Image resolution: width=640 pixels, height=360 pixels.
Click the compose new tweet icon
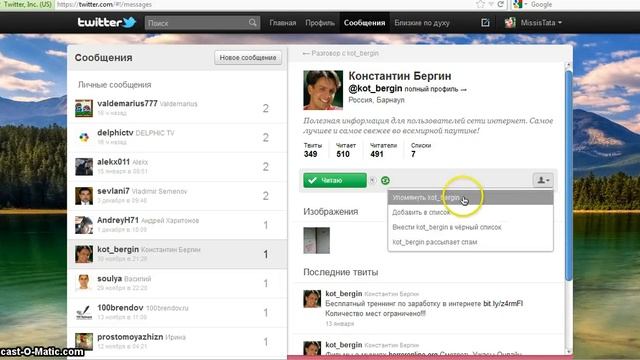pyautogui.click(x=485, y=22)
